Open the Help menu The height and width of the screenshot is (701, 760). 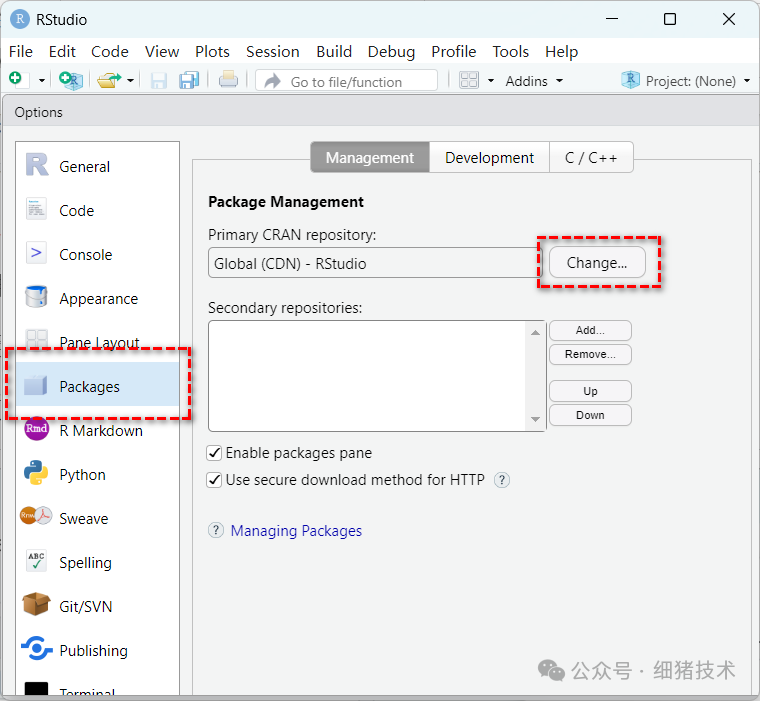561,51
